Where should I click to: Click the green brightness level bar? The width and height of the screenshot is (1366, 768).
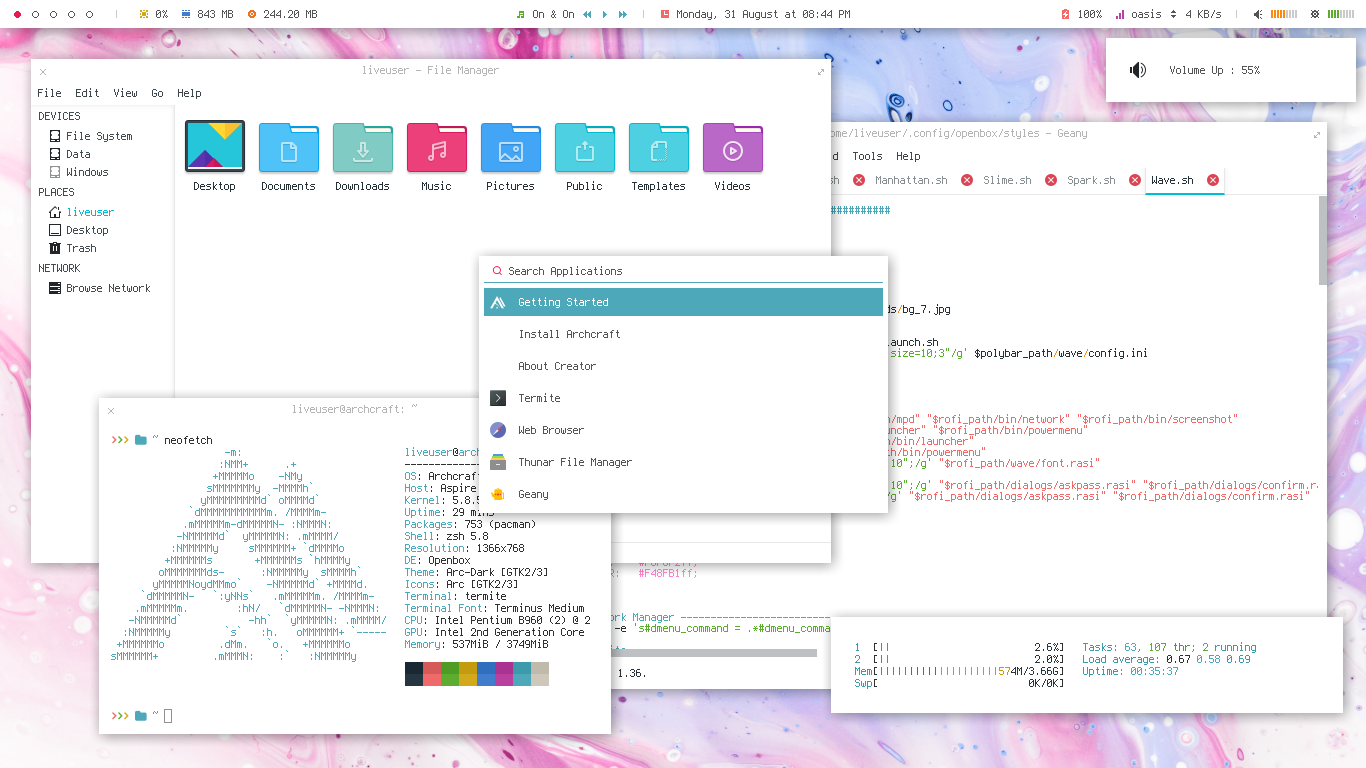[x=1340, y=14]
